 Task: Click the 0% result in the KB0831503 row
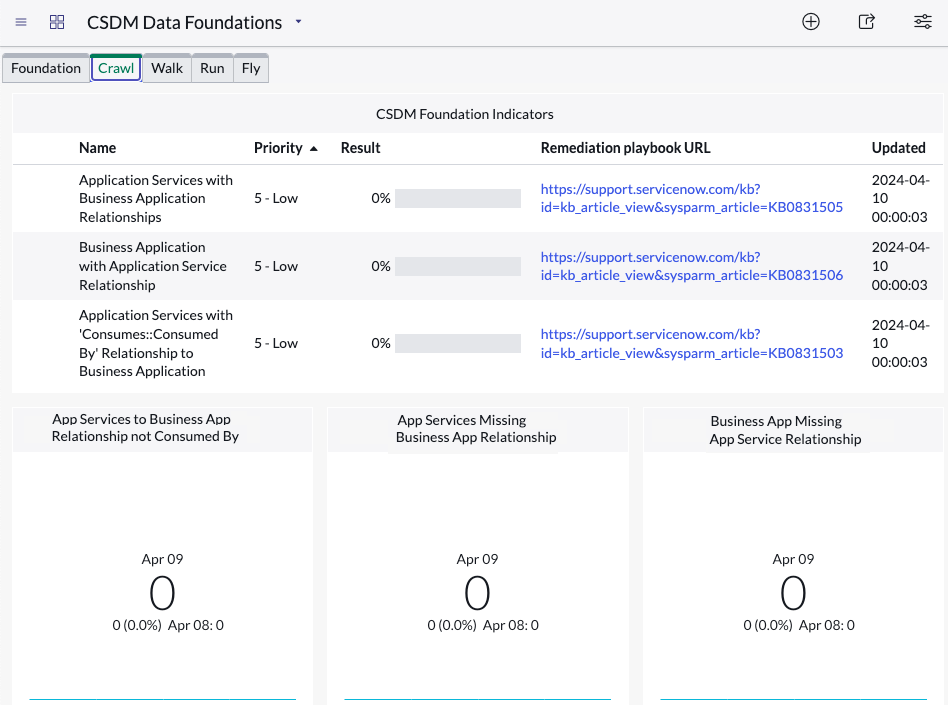tap(381, 343)
